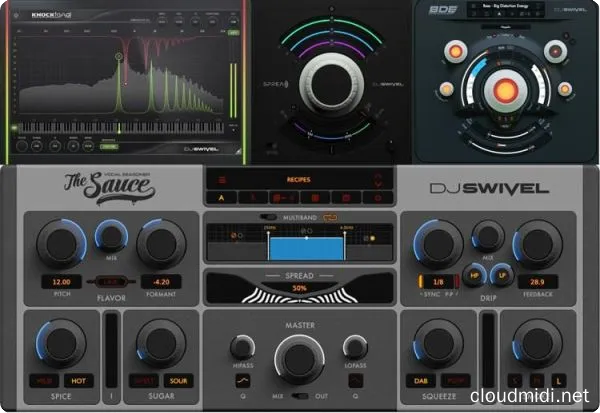Click the LOPASS filter curve shape icon
This screenshot has width=600, height=413.
coord(355,381)
